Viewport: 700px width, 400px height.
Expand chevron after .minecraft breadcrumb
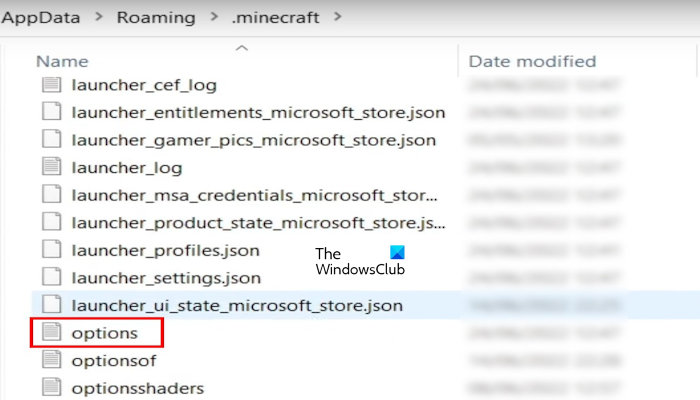pyautogui.click(x=338, y=17)
